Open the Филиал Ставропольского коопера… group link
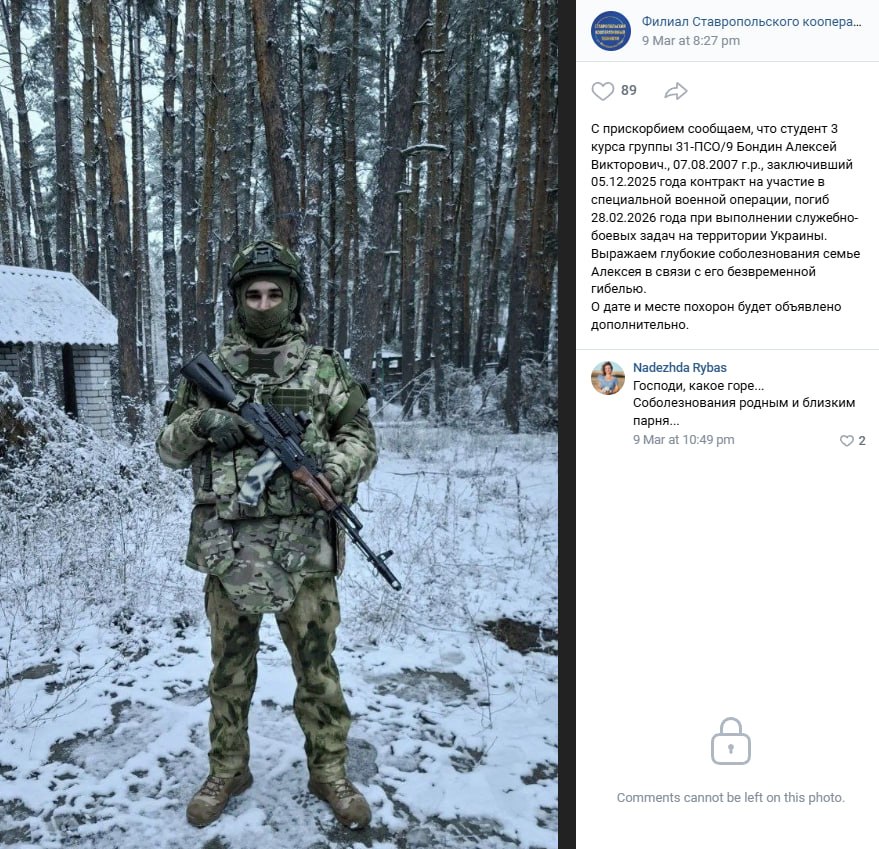The height and width of the screenshot is (849, 879). click(751, 22)
